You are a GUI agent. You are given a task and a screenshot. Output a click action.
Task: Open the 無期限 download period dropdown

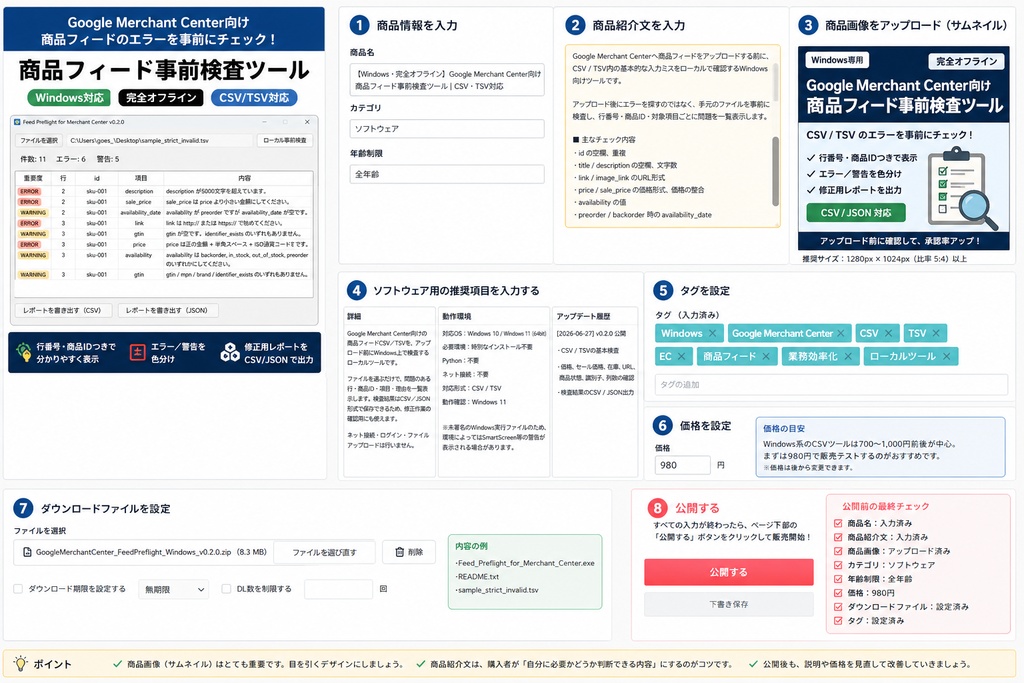tap(174, 589)
